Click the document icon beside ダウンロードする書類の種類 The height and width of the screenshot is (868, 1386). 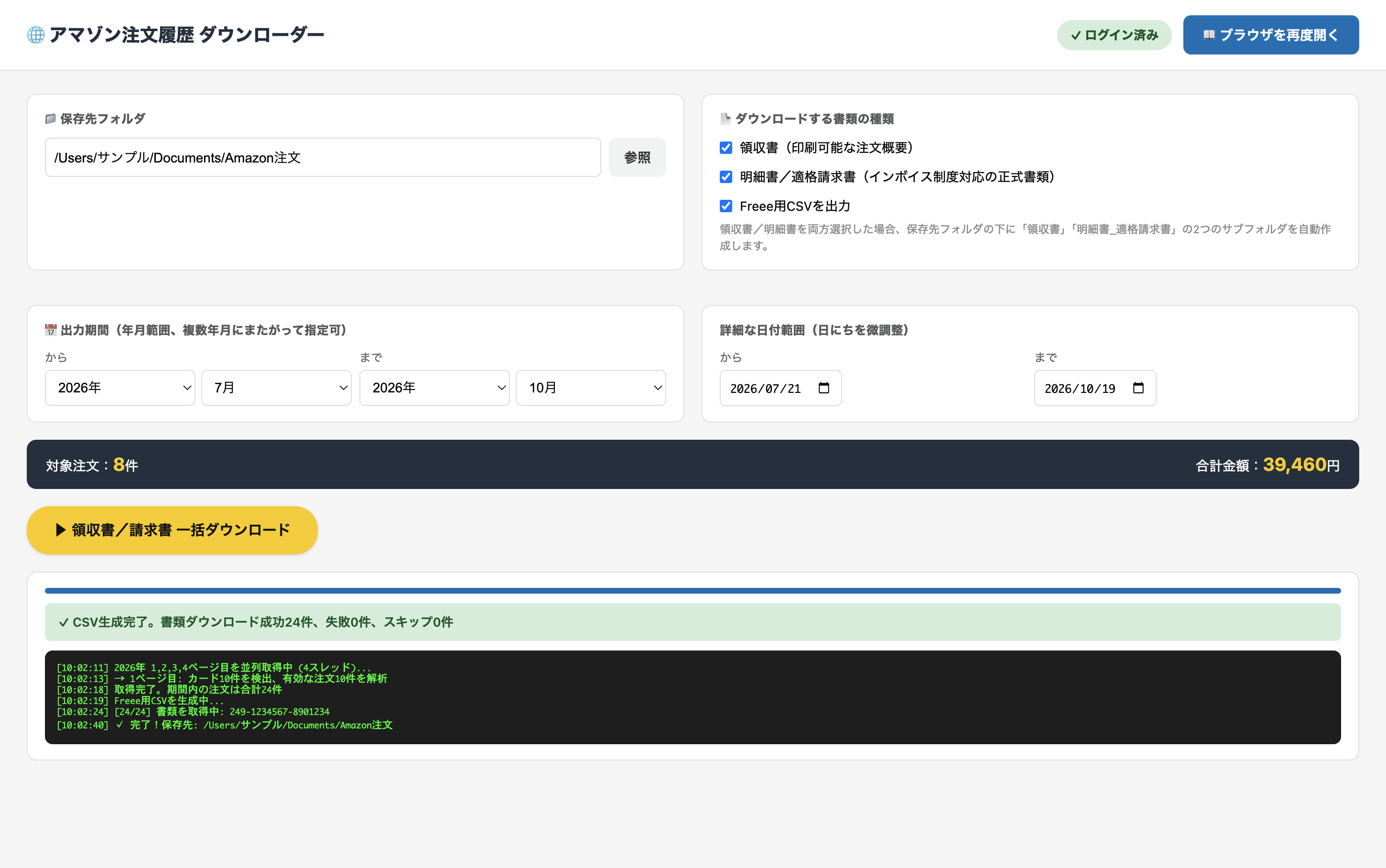(x=725, y=119)
